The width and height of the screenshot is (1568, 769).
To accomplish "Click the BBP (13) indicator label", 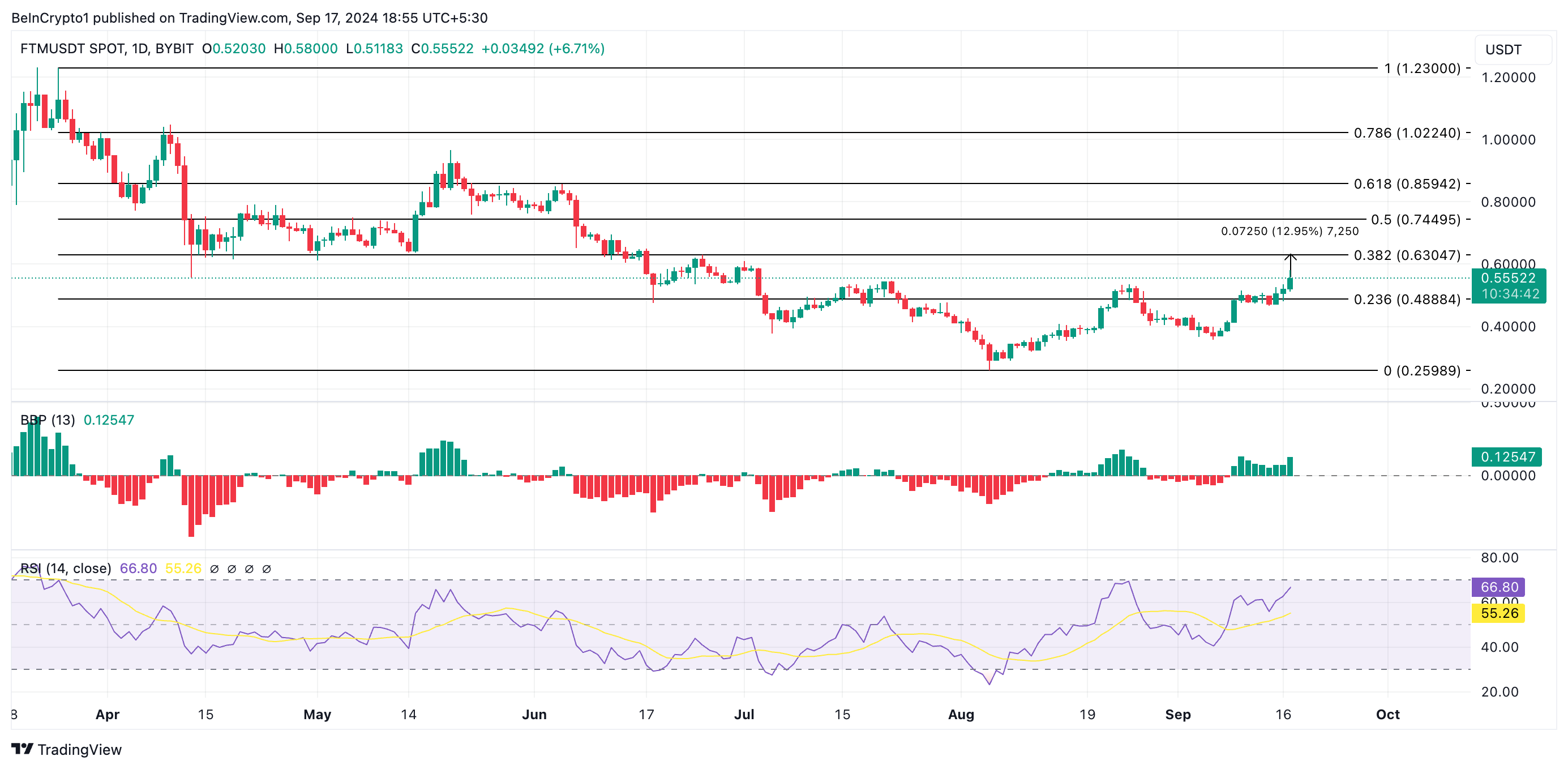I will tap(48, 420).
